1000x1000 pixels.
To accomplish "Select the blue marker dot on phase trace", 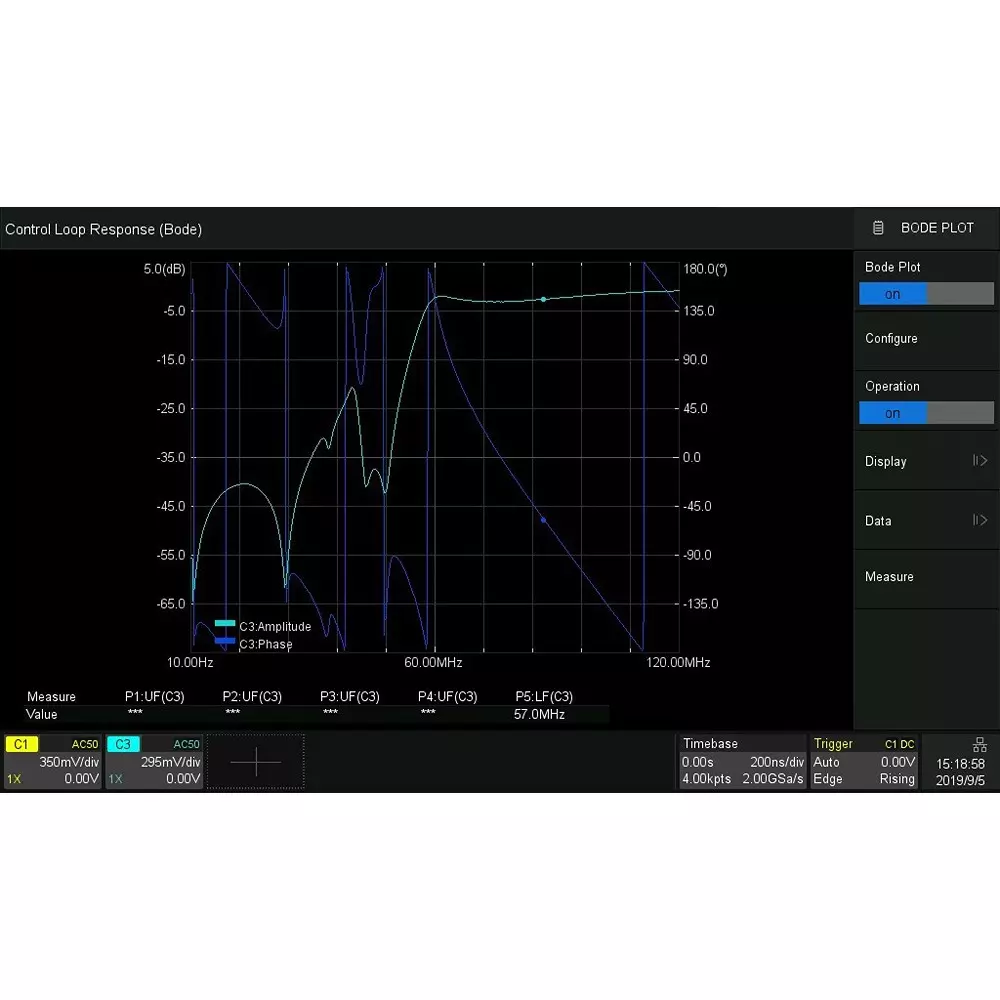I will pos(543,520).
